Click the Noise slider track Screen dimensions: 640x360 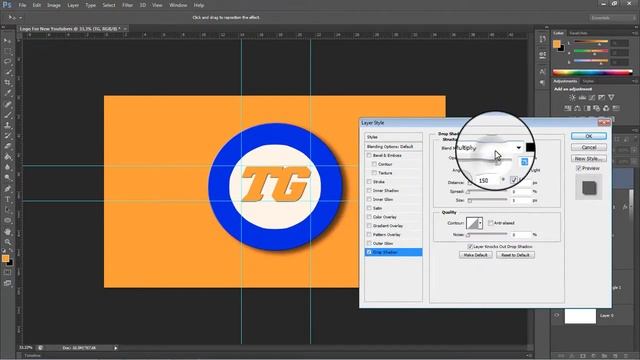(487, 235)
